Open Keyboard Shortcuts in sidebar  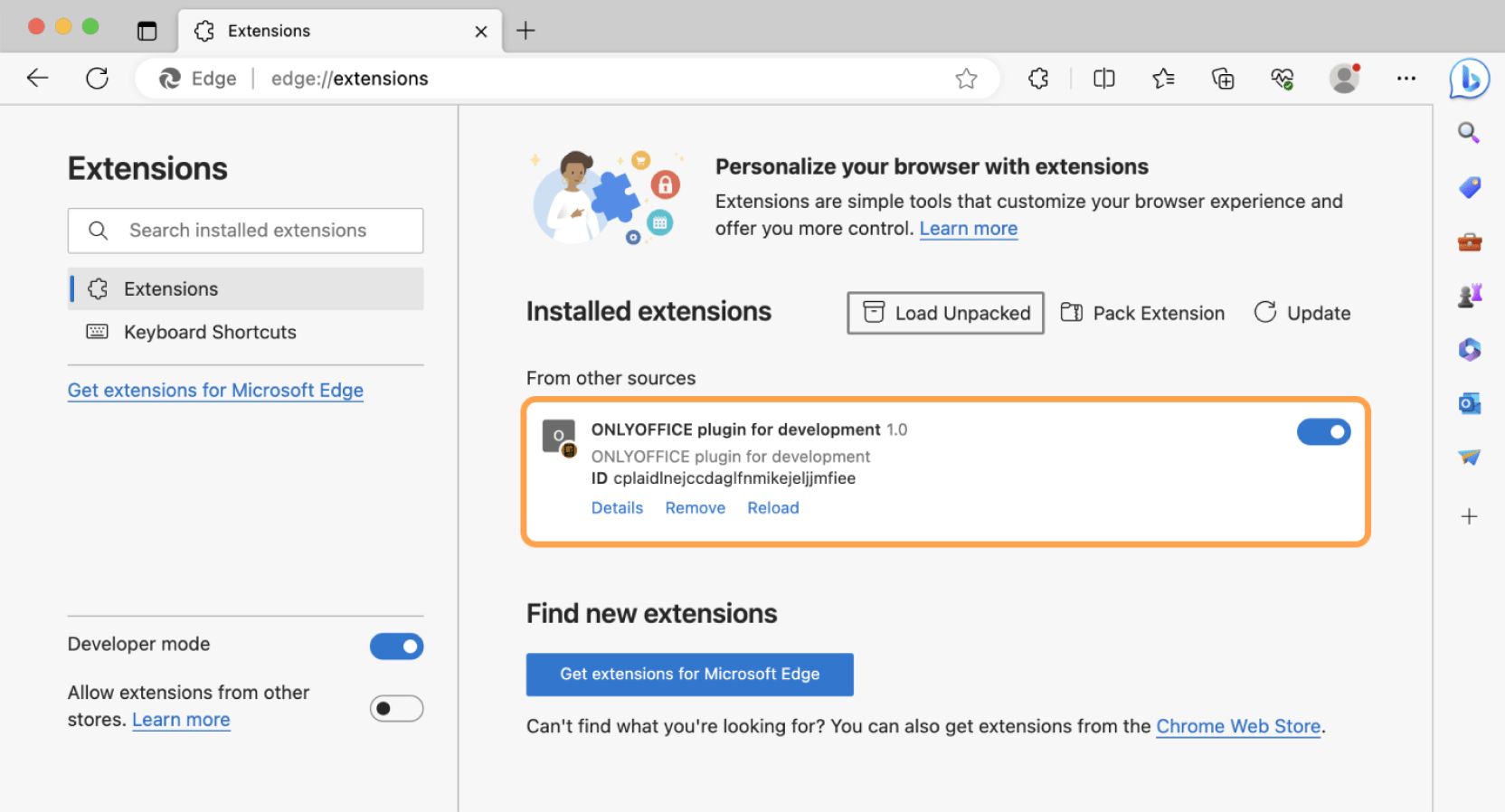[x=245, y=333]
